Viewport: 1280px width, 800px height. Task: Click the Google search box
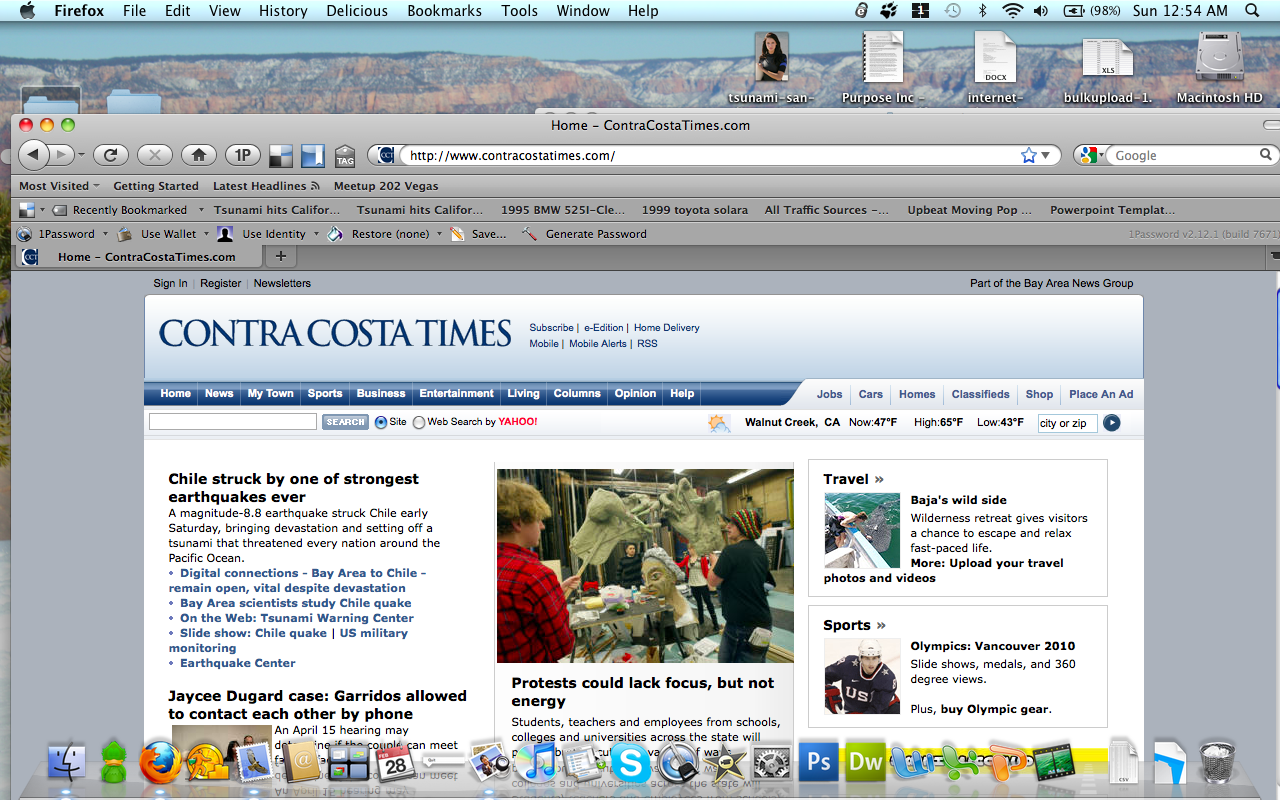1185,155
